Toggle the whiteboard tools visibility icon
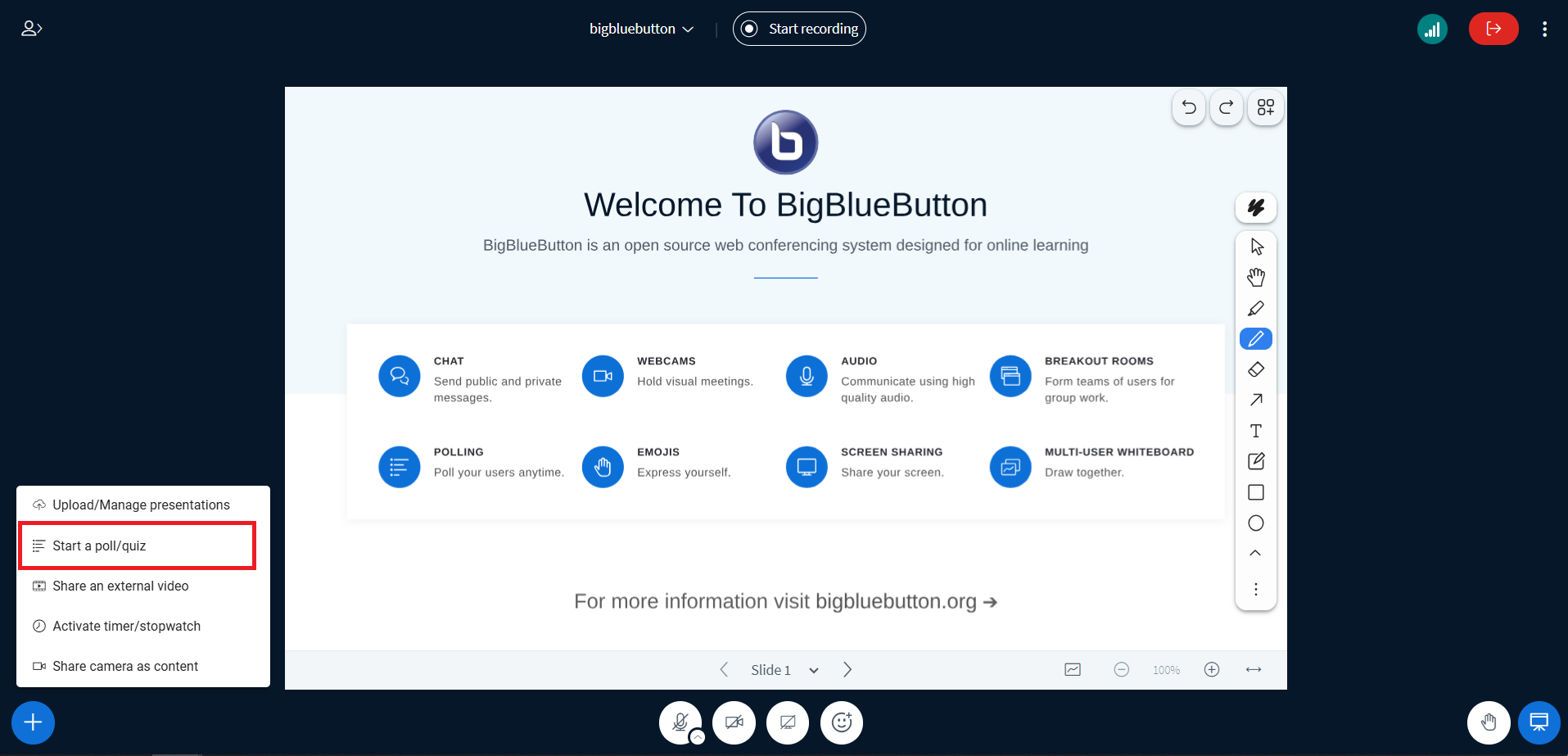 tap(1073, 669)
